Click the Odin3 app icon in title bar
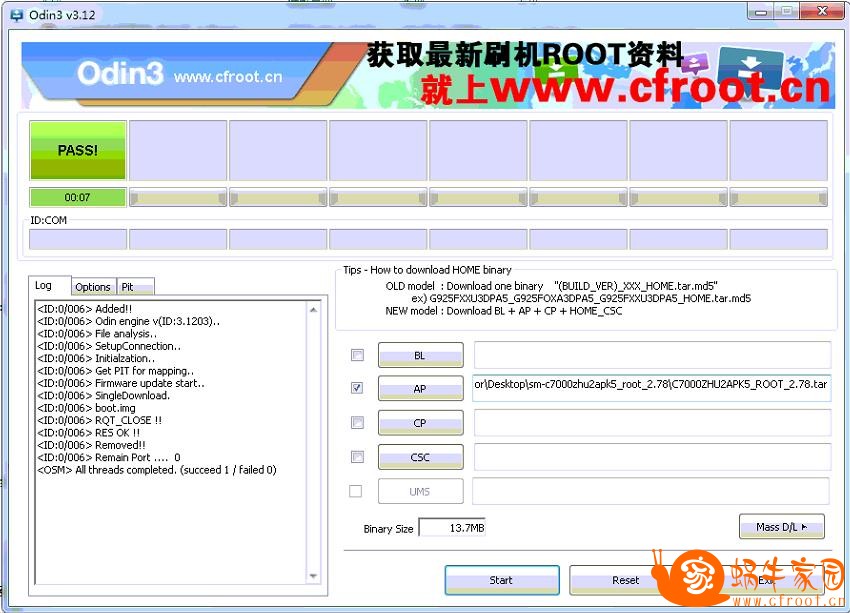This screenshot has width=850, height=613. [17, 15]
